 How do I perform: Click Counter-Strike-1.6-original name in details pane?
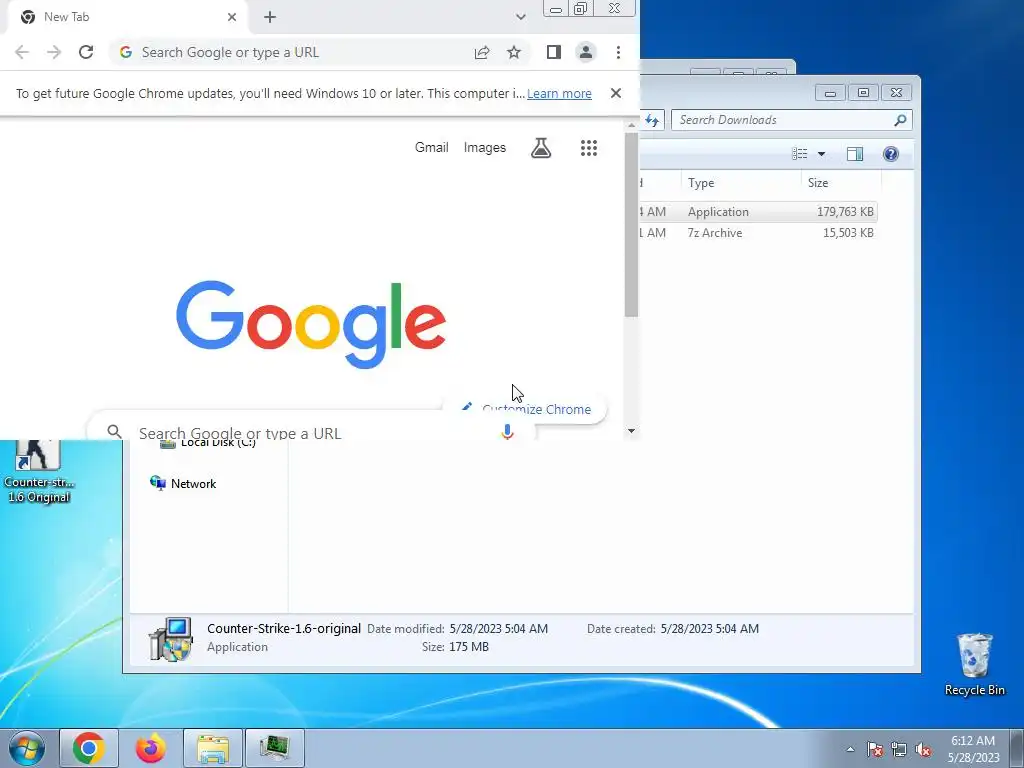tap(284, 628)
